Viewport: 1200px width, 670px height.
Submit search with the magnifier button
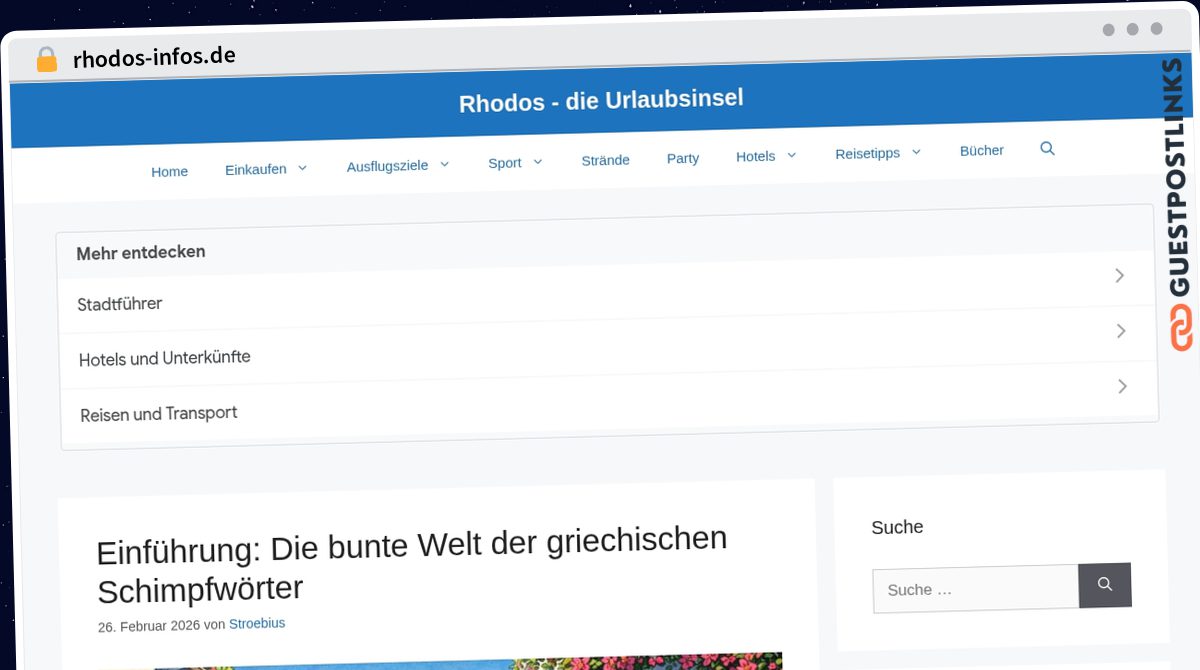(x=1105, y=585)
